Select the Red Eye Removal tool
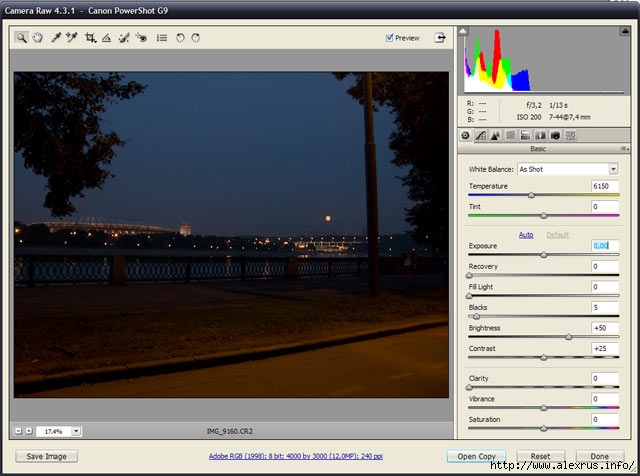The width and height of the screenshot is (640, 476). (141, 38)
